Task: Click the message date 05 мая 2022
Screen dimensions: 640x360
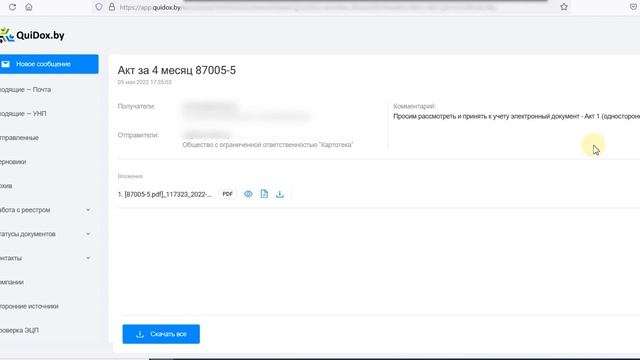Action: (144, 82)
